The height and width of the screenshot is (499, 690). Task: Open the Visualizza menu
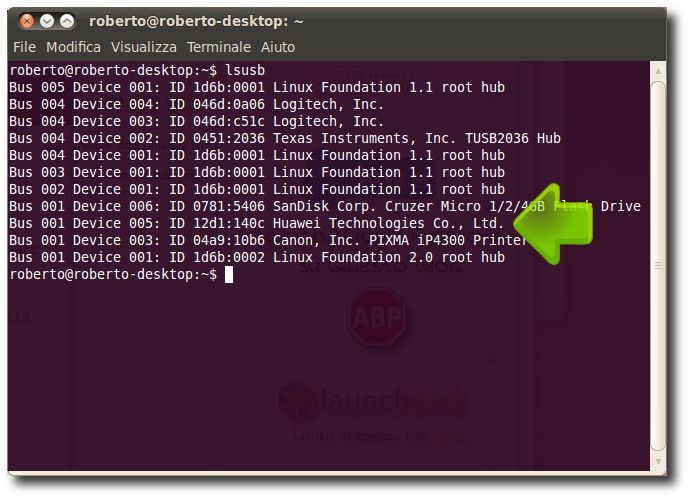[144, 47]
